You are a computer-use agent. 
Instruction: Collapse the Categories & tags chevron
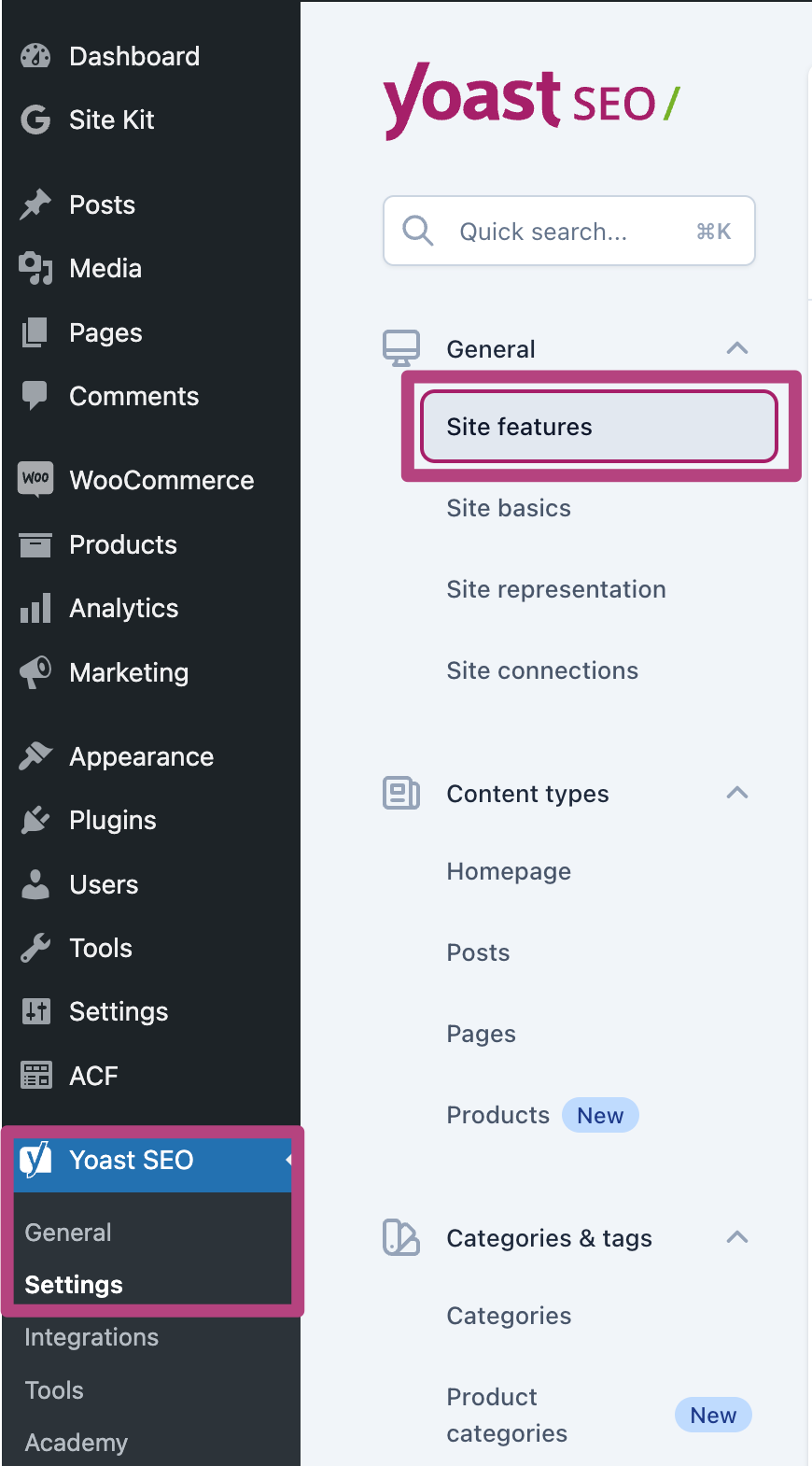click(x=736, y=1237)
